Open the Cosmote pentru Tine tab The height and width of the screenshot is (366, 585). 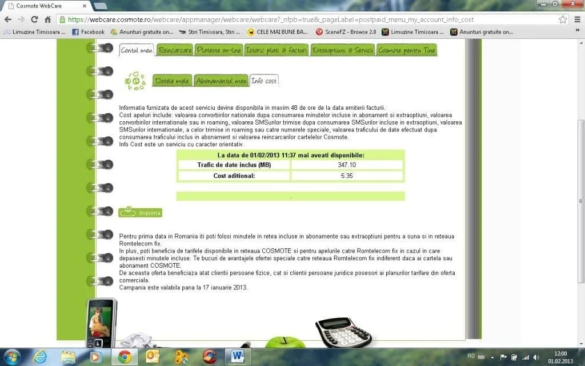pos(407,50)
